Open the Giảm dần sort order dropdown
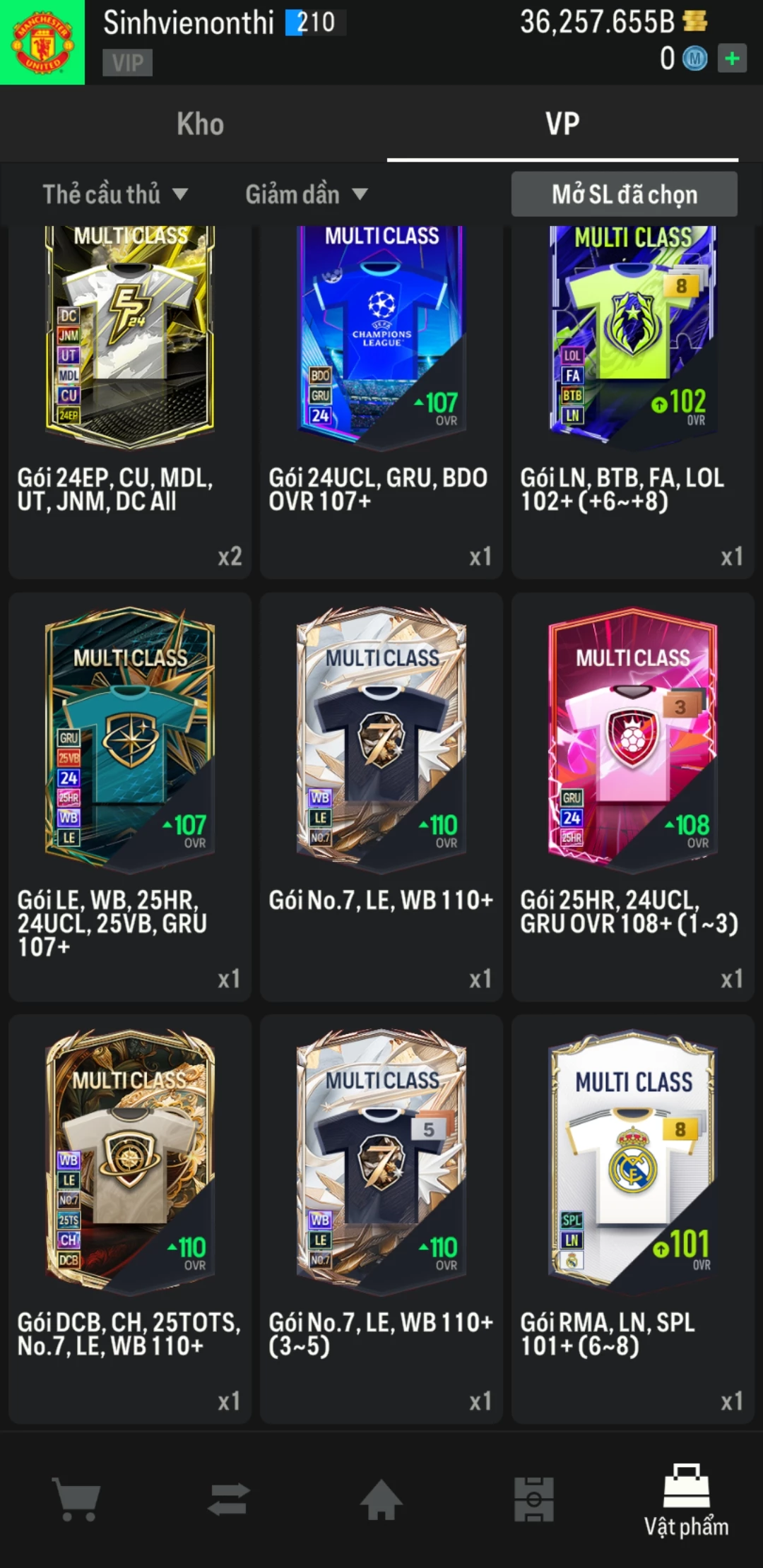Image resolution: width=763 pixels, height=1568 pixels. tap(307, 194)
